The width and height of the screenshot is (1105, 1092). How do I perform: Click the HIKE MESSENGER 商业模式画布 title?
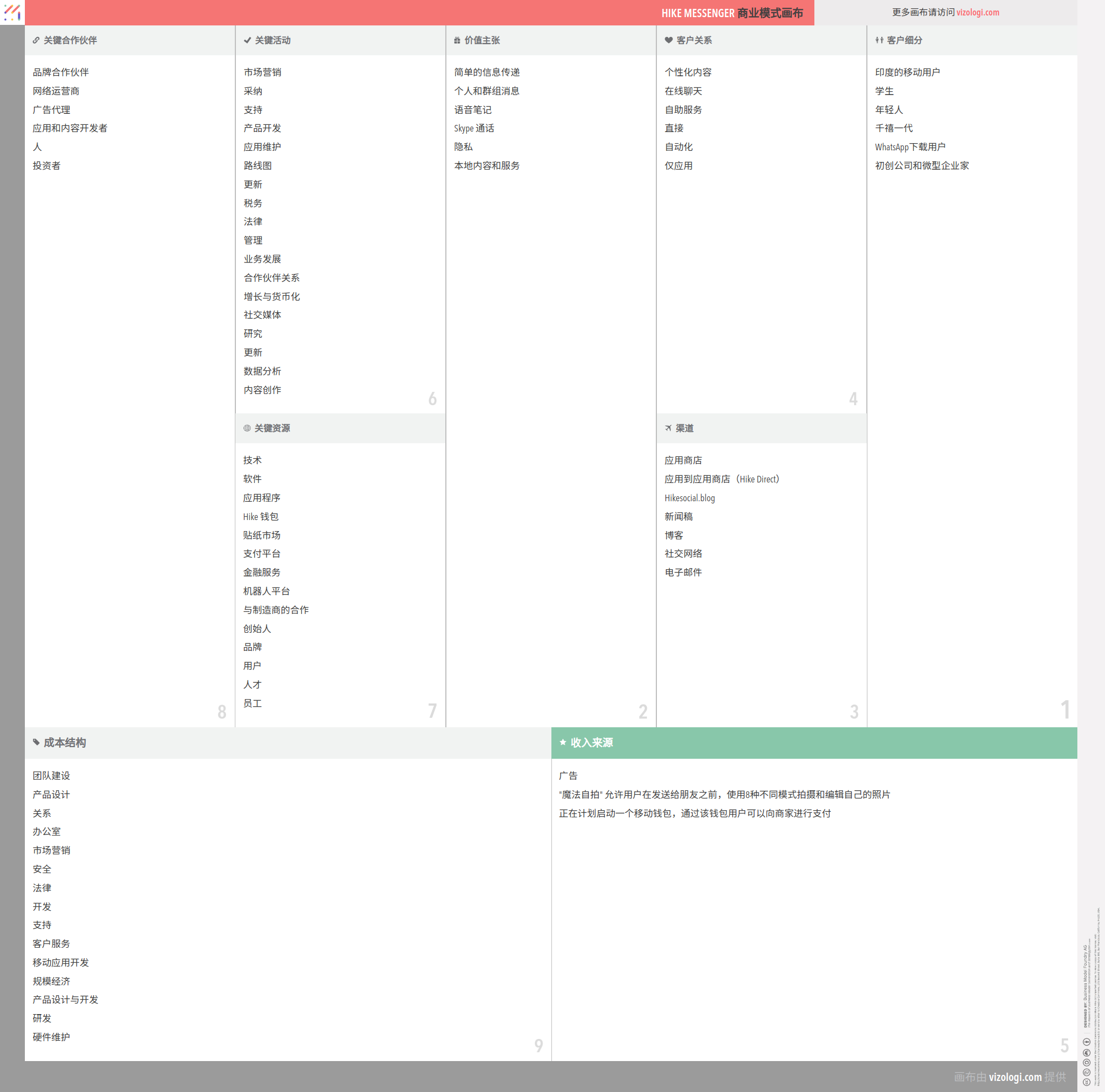732,13
